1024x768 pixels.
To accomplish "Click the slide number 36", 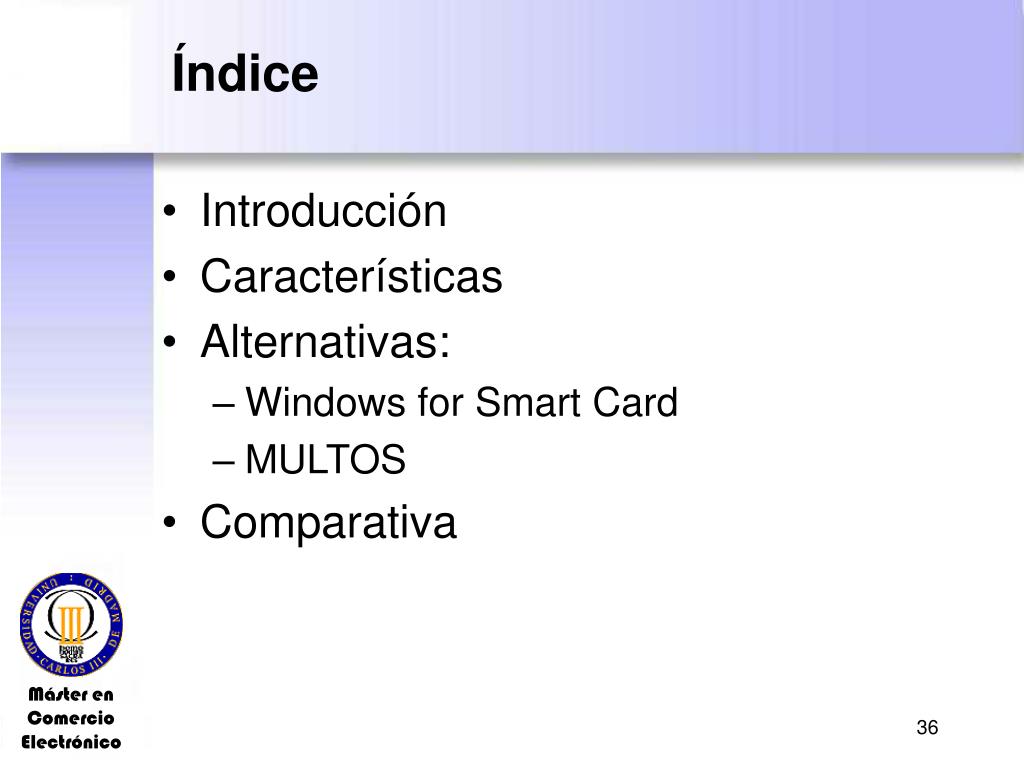I will point(927,727).
